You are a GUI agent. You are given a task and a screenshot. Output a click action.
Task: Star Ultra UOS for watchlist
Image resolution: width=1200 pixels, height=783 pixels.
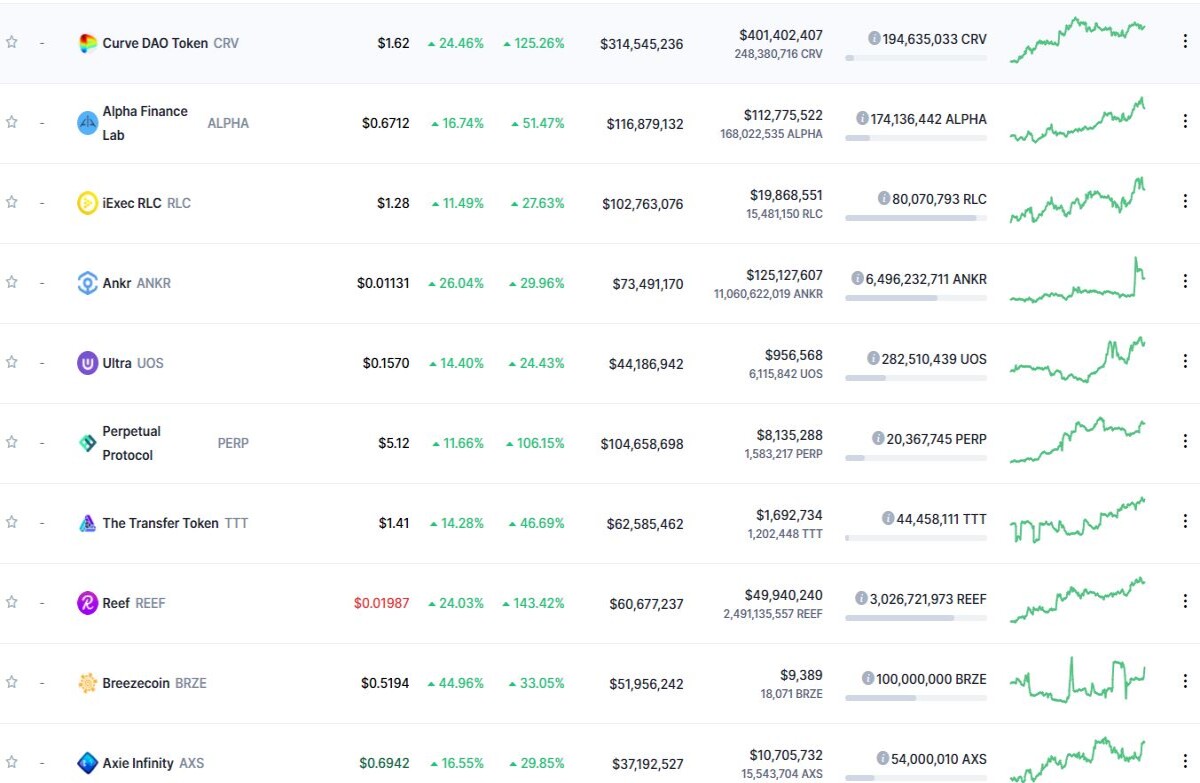pyautogui.click(x=12, y=362)
